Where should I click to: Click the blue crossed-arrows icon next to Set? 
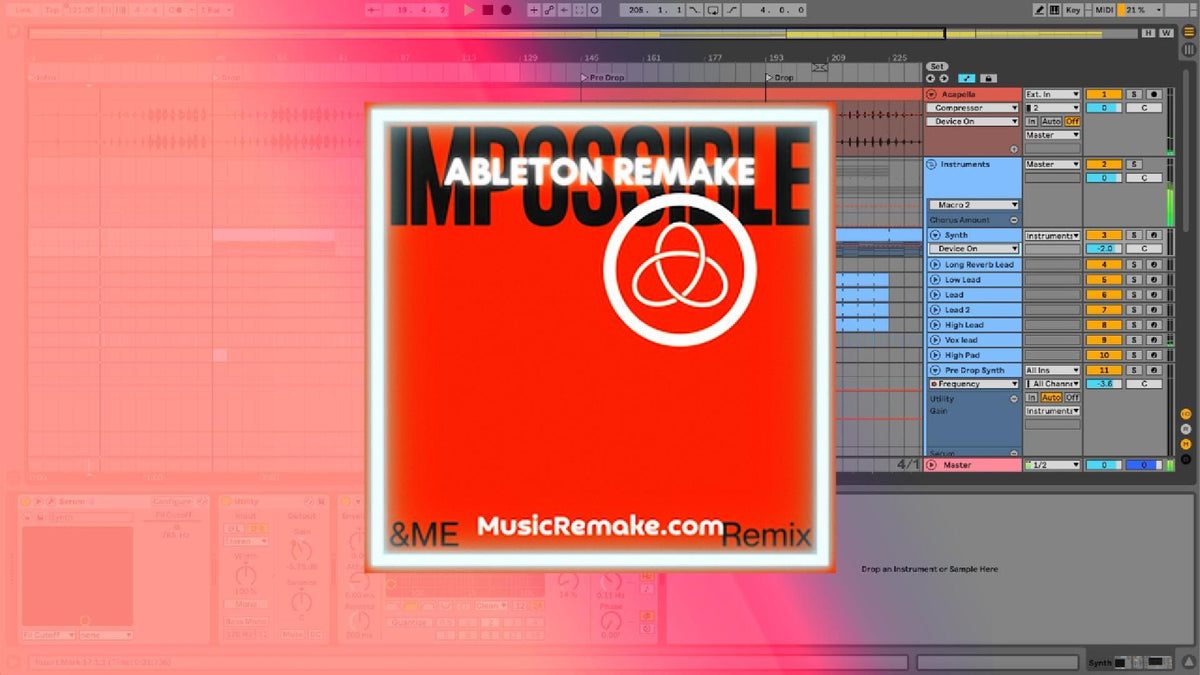[x=967, y=78]
